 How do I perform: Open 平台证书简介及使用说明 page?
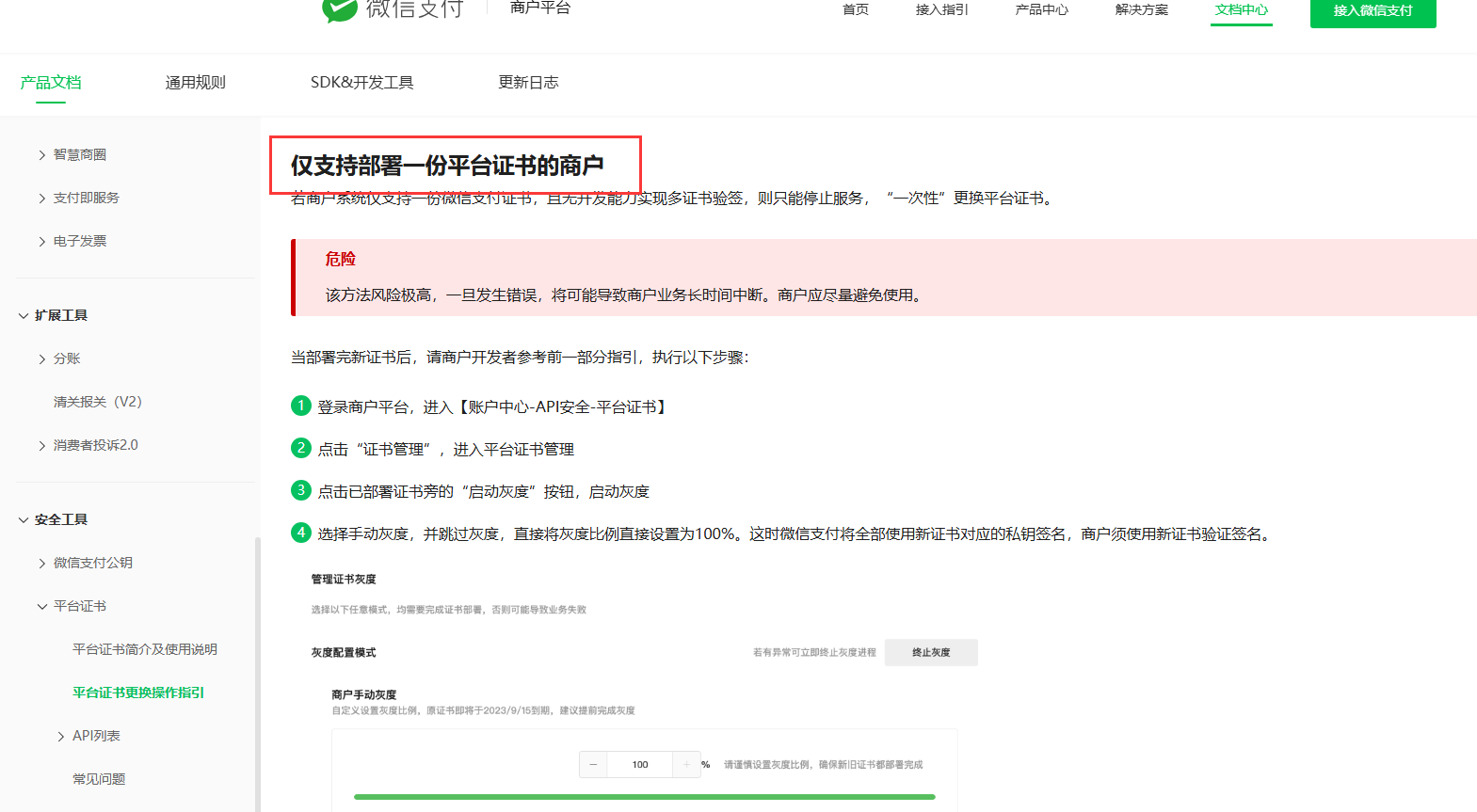coord(145,649)
